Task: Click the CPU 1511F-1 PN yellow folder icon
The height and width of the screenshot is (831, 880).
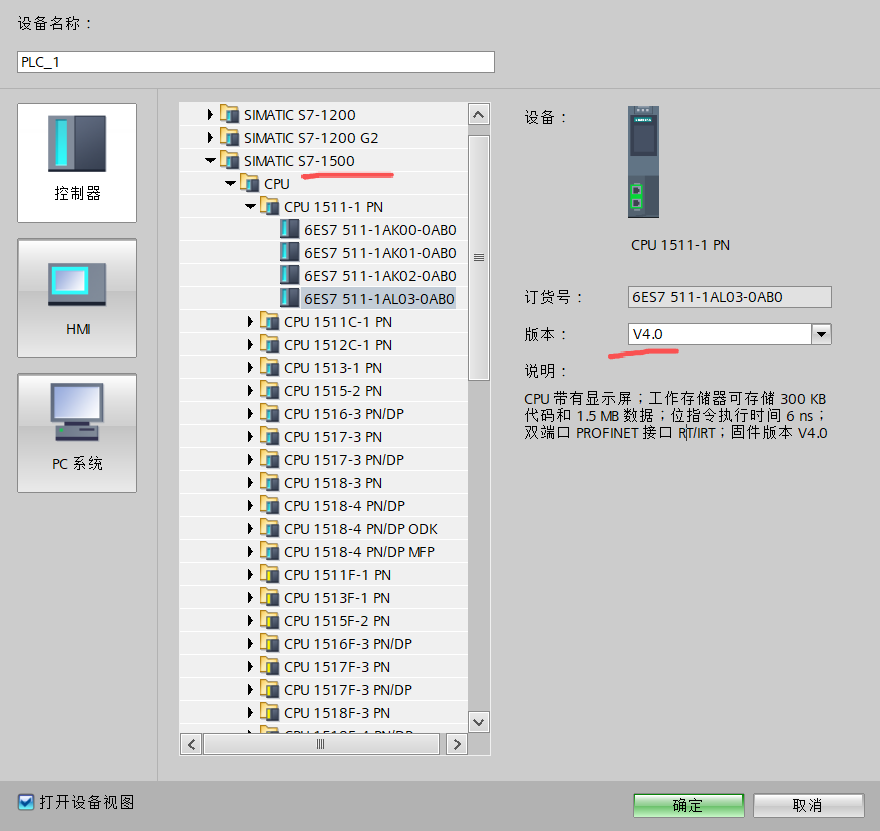Action: (x=269, y=575)
